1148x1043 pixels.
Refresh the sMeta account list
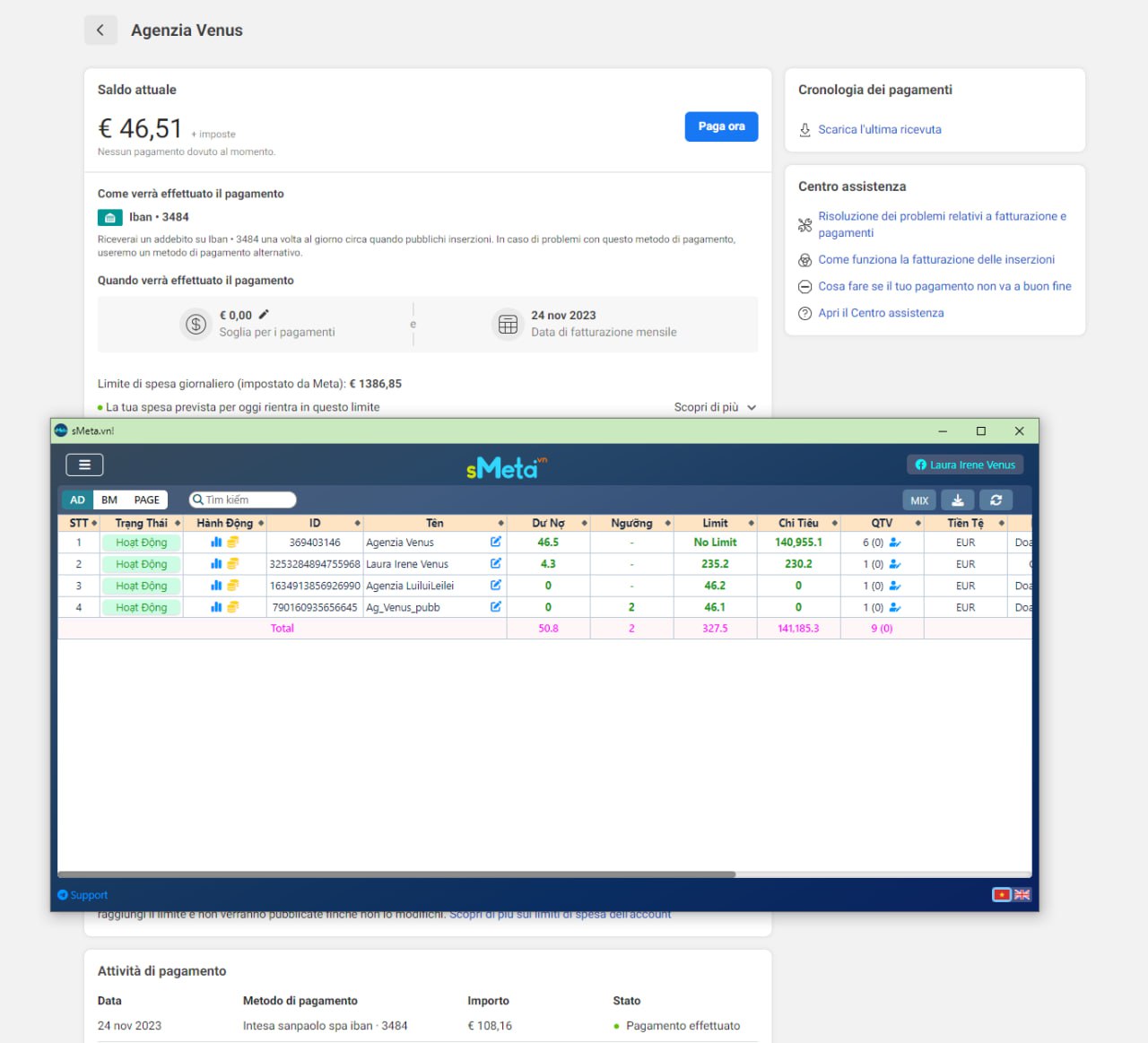[x=996, y=500]
